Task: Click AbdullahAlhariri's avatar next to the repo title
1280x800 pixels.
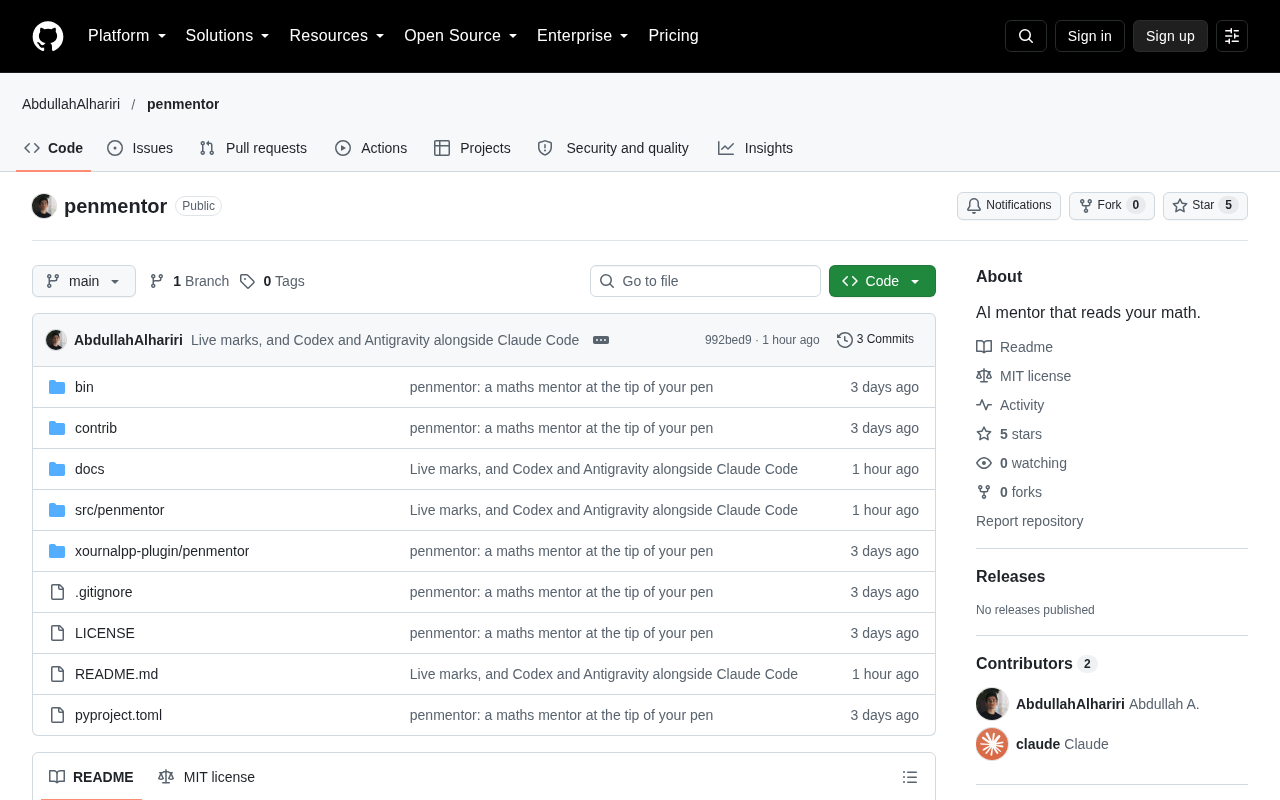Action: (44, 206)
